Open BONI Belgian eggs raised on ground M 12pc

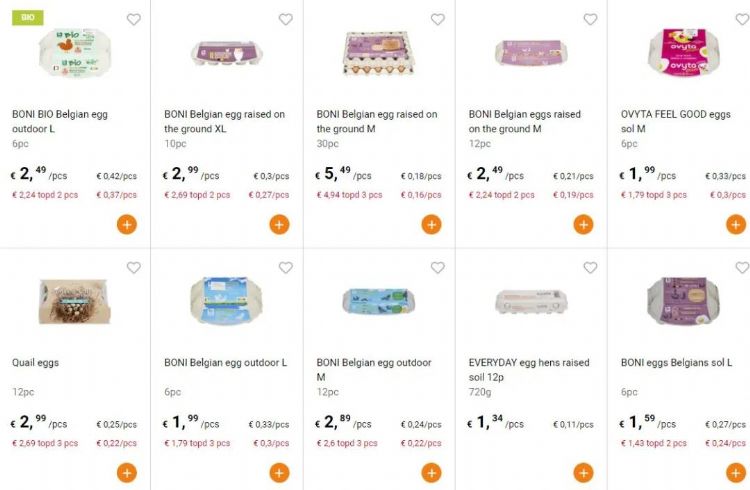pos(524,121)
